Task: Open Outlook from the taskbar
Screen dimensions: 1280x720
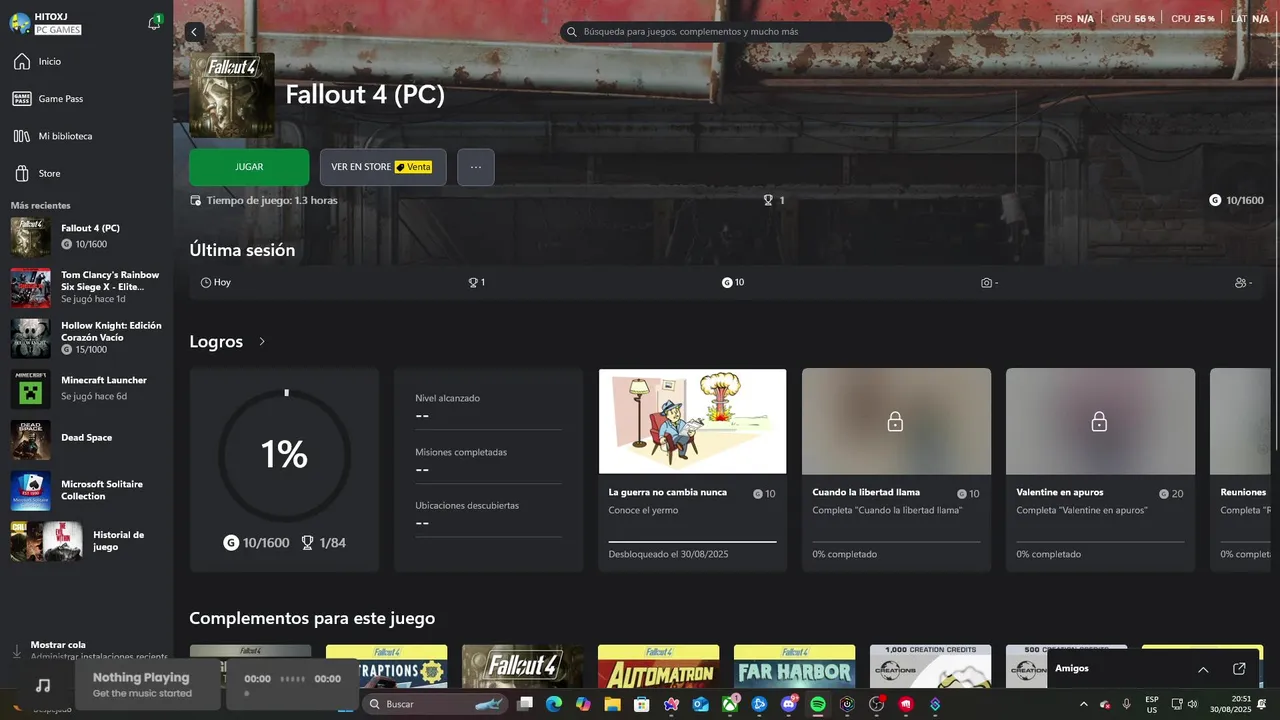Action: click(700, 704)
